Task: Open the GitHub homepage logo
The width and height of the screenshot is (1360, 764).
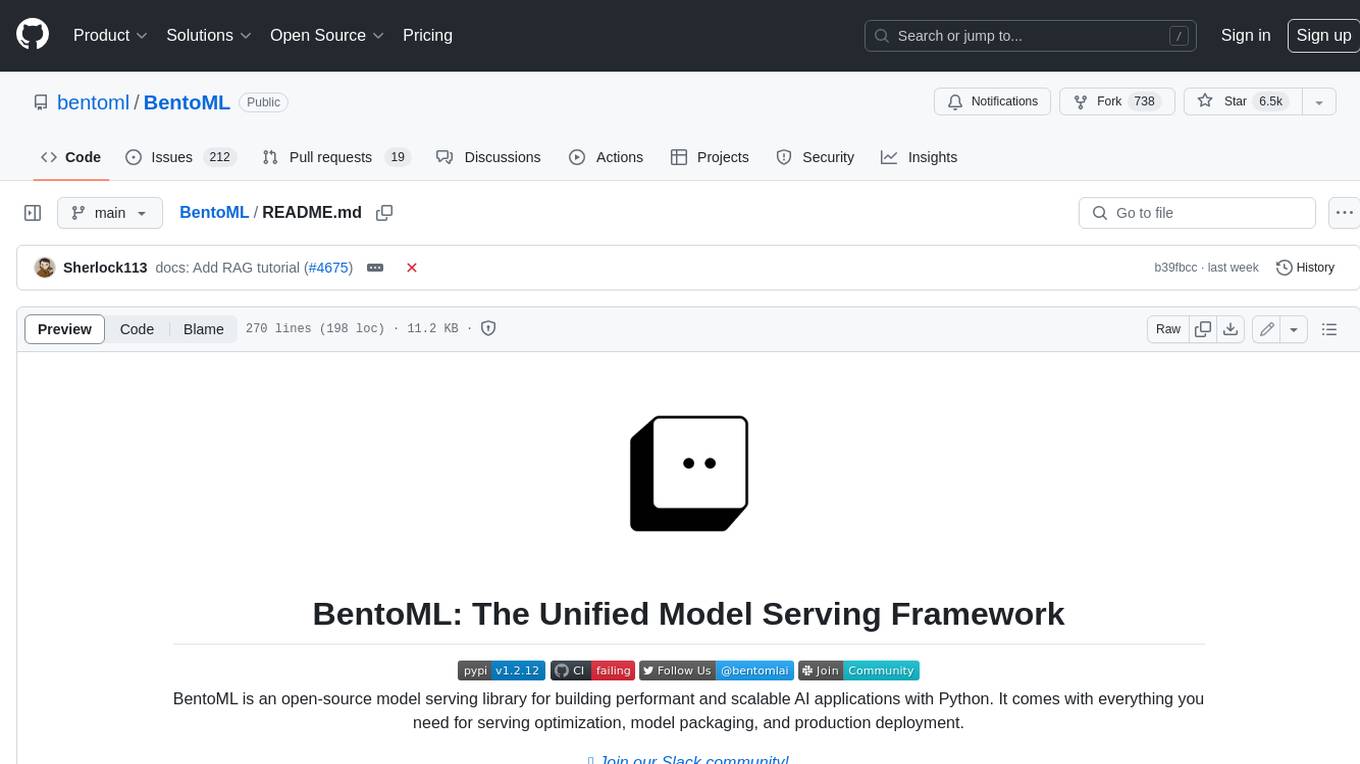Action: click(32, 35)
